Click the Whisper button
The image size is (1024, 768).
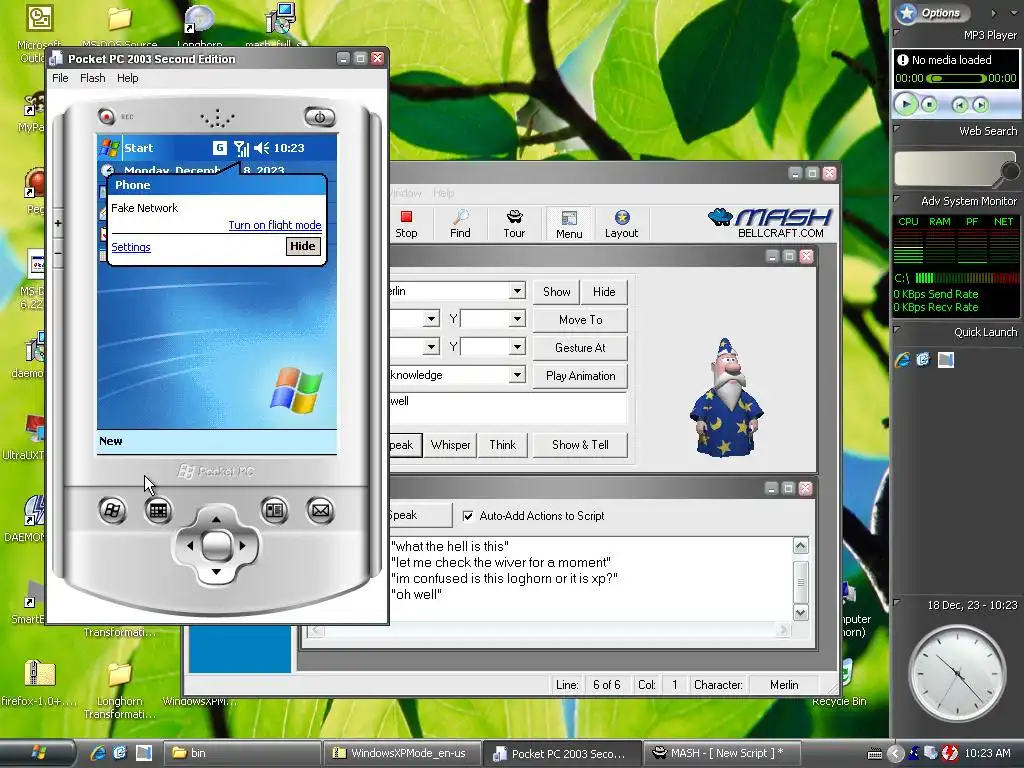450,445
